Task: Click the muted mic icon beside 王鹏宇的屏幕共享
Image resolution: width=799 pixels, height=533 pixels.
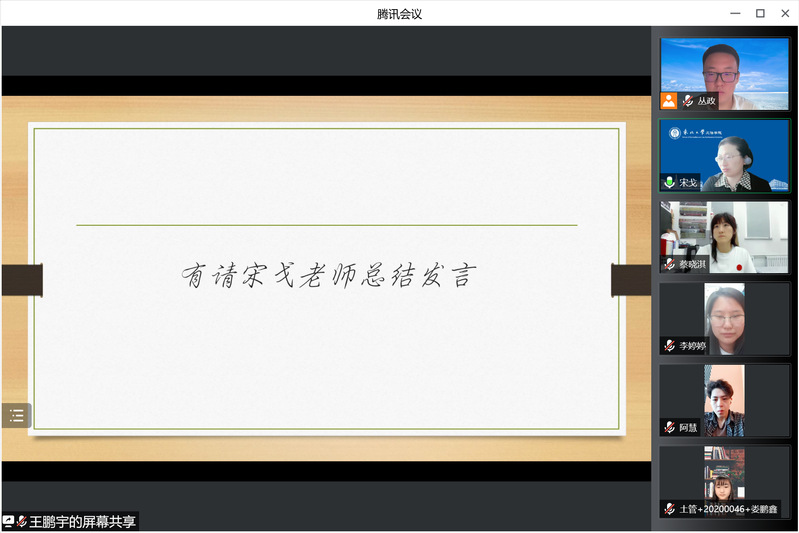Action: pyautogui.click(x=22, y=521)
